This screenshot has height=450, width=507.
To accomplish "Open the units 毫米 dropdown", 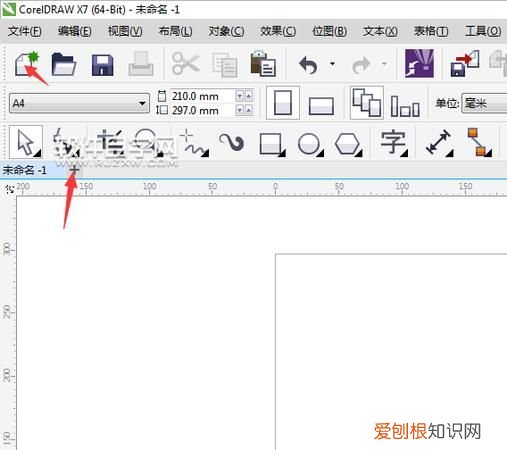I will (x=484, y=103).
